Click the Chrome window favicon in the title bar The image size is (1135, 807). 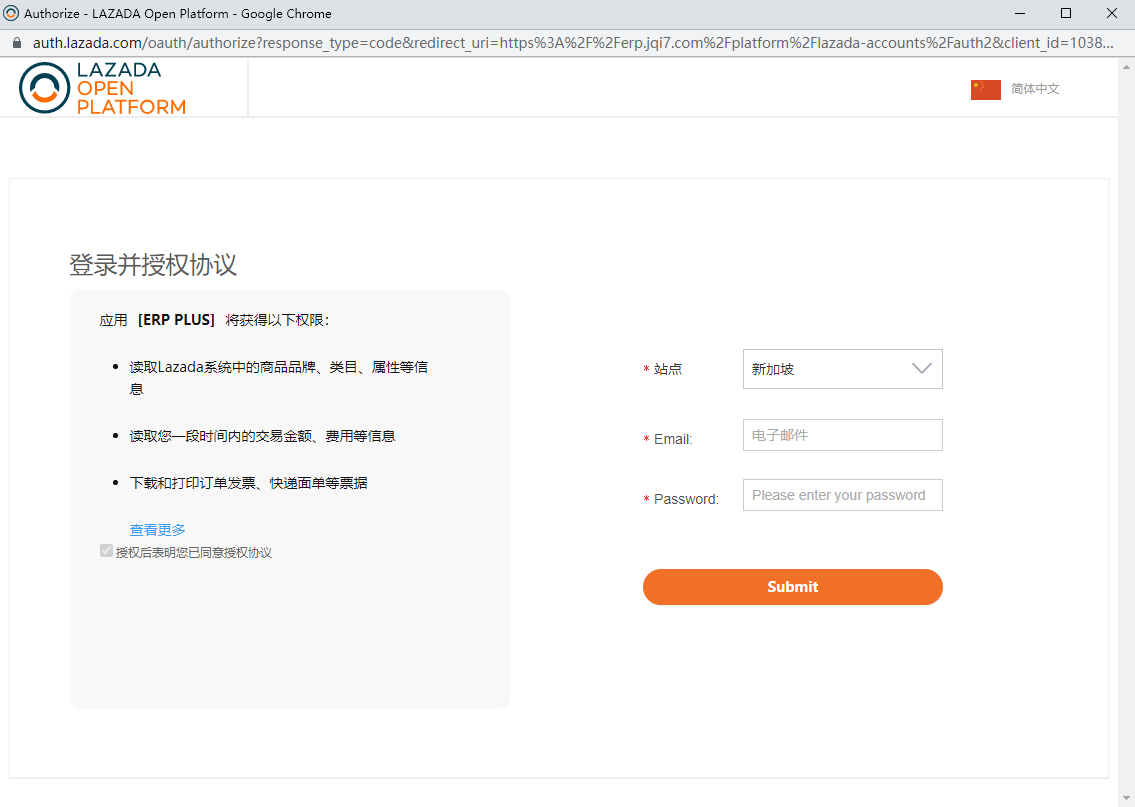(x=11, y=13)
